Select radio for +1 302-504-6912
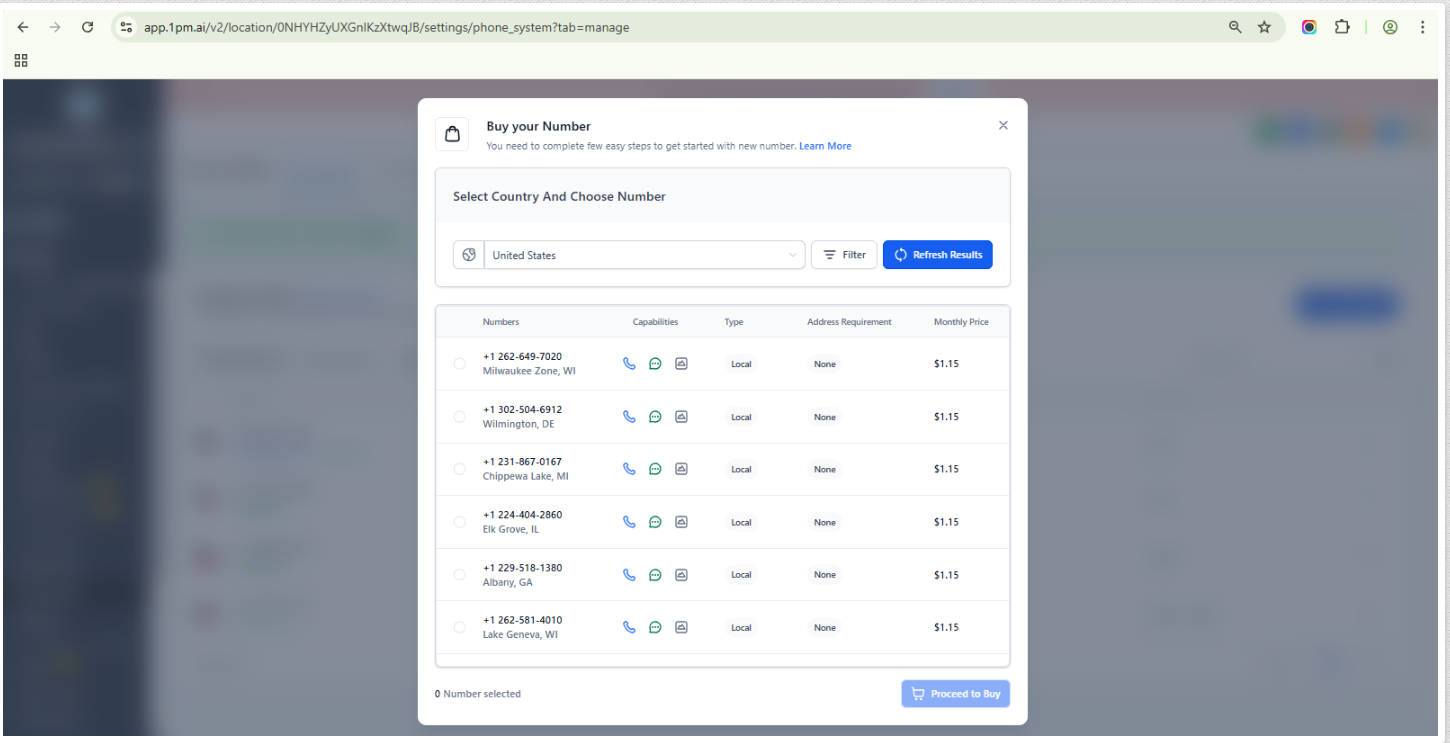This screenshot has height=743, width=1450. (x=460, y=417)
